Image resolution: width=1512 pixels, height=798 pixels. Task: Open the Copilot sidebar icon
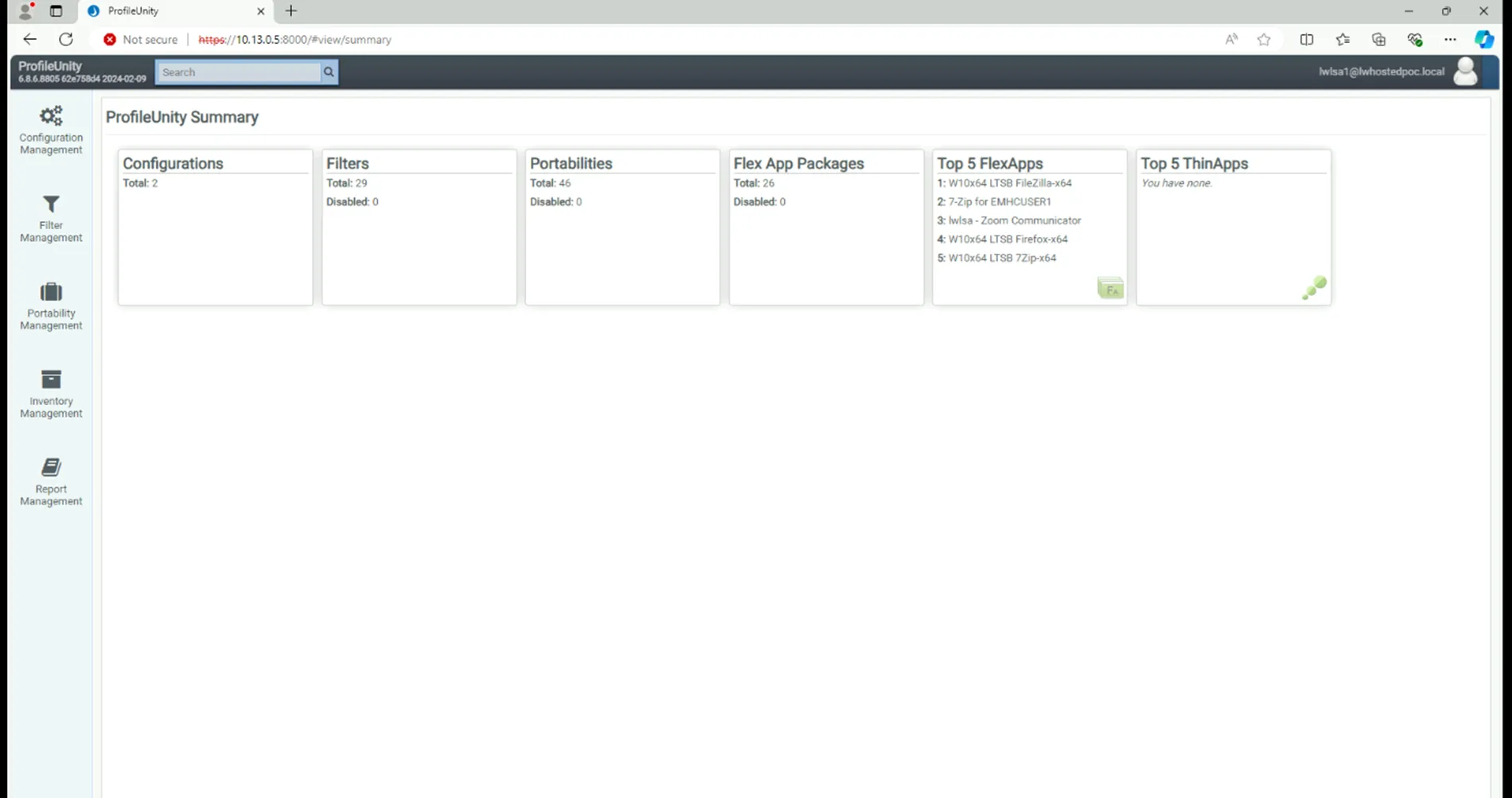click(x=1484, y=39)
